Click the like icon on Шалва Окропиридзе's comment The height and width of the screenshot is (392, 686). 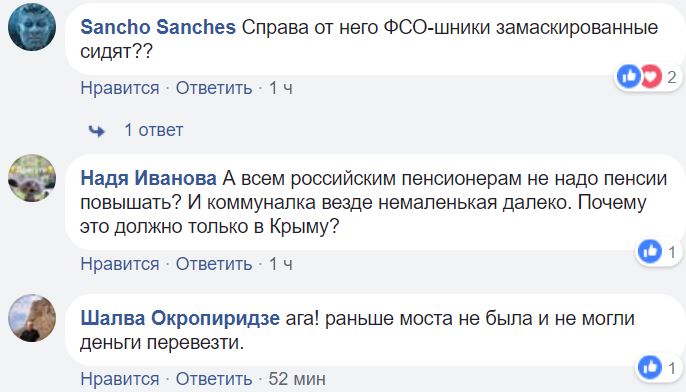point(650,368)
